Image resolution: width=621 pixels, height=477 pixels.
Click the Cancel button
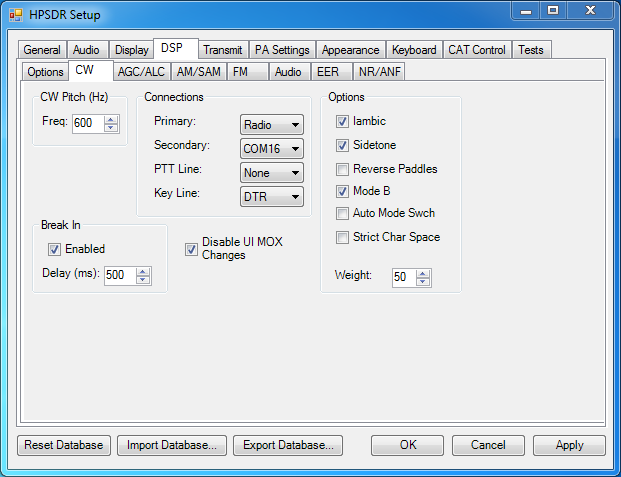click(488, 445)
